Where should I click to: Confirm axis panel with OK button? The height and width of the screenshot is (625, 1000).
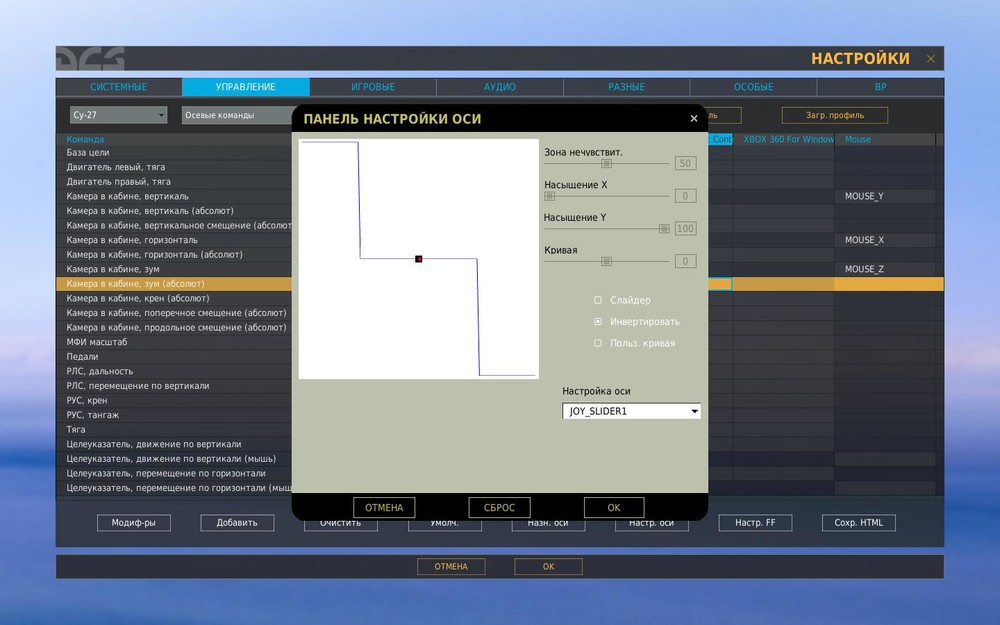point(614,508)
